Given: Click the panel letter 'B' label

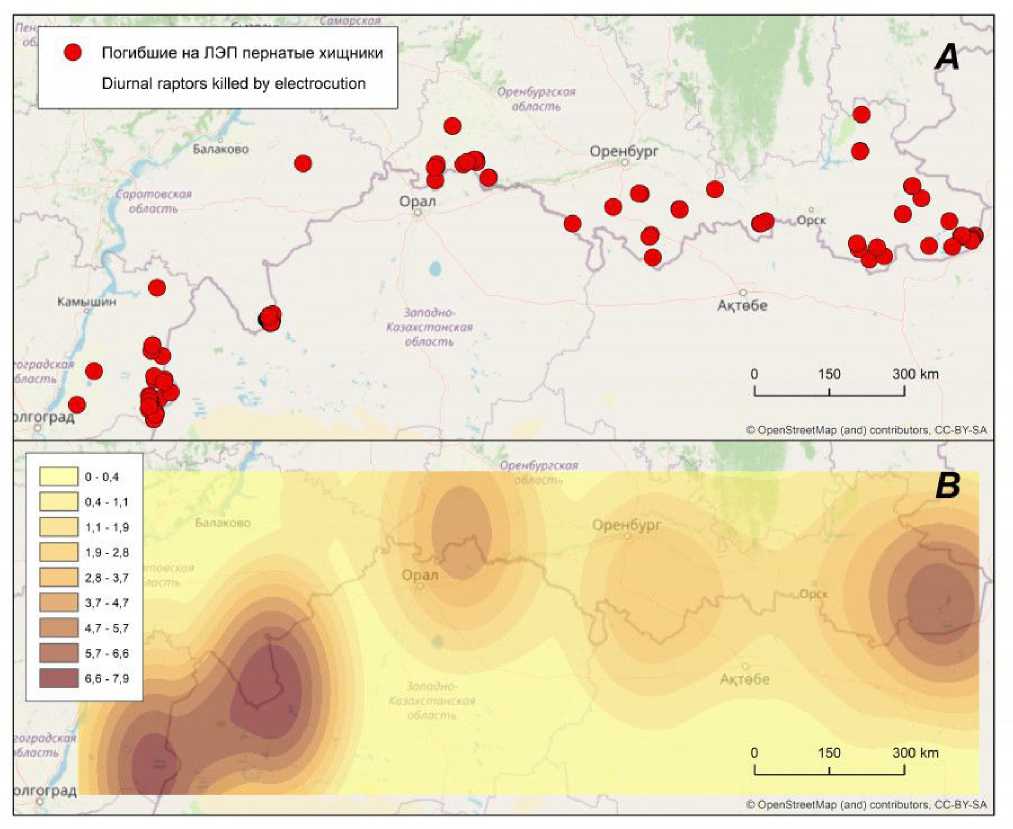Looking at the screenshot, I should point(948,485).
